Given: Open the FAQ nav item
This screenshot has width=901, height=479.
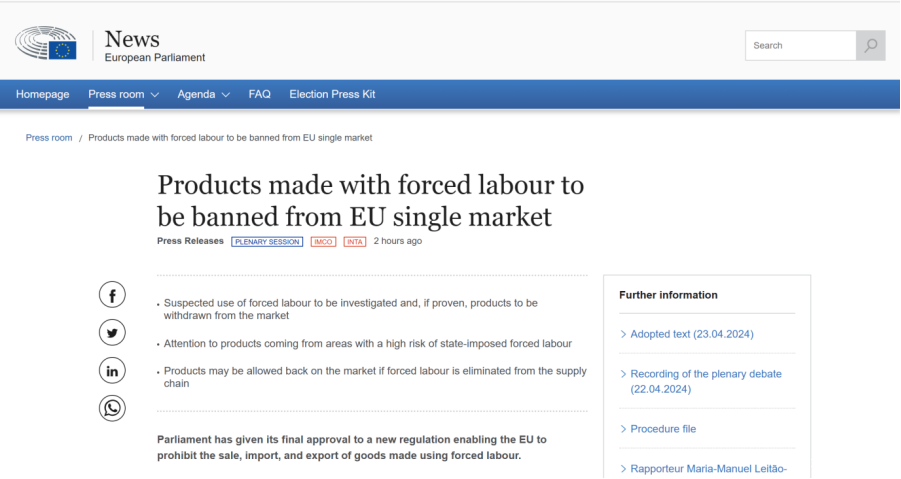Looking at the screenshot, I should point(260,95).
